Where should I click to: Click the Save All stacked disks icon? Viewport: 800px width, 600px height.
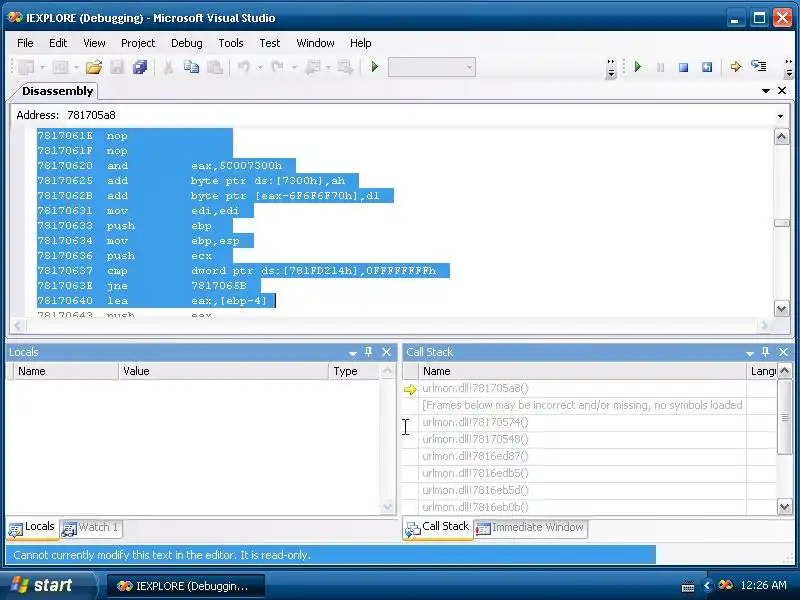pos(140,67)
